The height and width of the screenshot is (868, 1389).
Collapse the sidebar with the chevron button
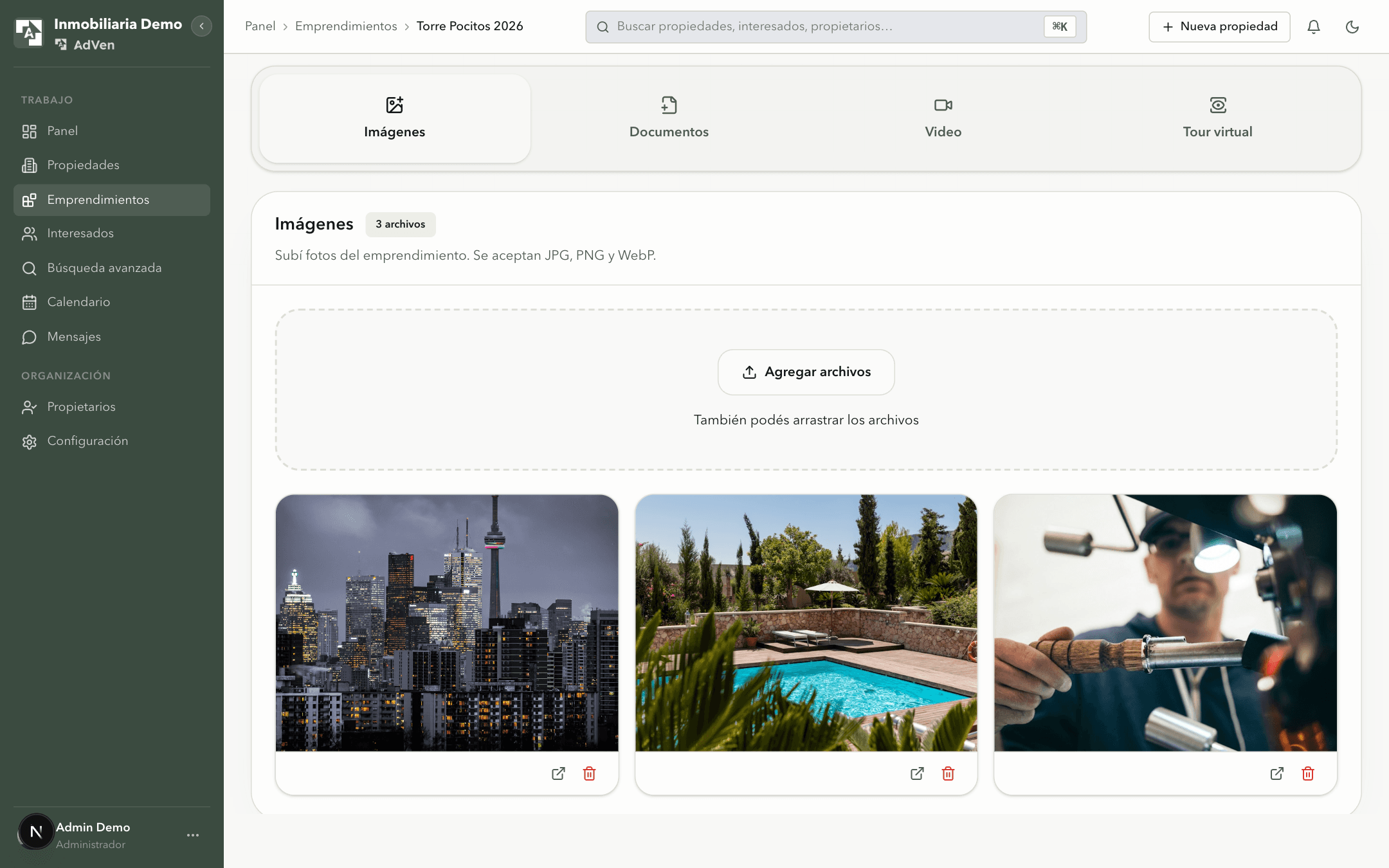(201, 26)
